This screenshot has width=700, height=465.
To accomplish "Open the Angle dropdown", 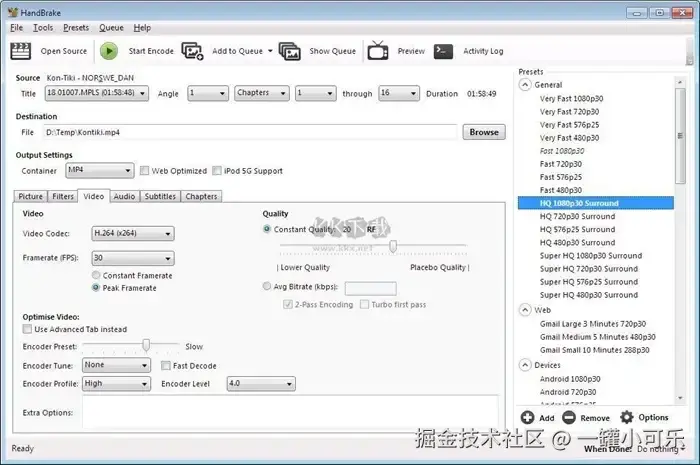I will [x=208, y=93].
